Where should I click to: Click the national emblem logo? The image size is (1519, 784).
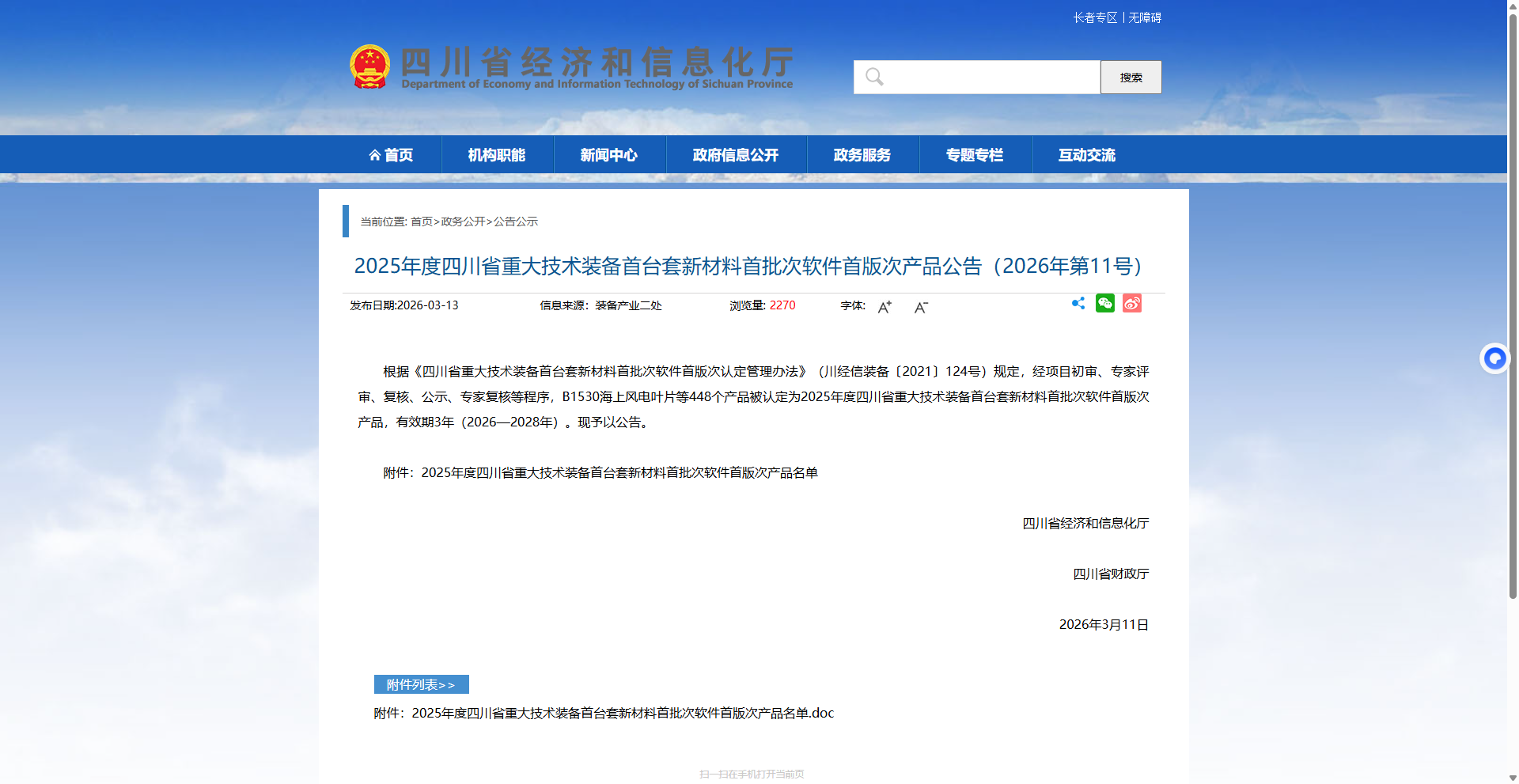tap(369, 66)
